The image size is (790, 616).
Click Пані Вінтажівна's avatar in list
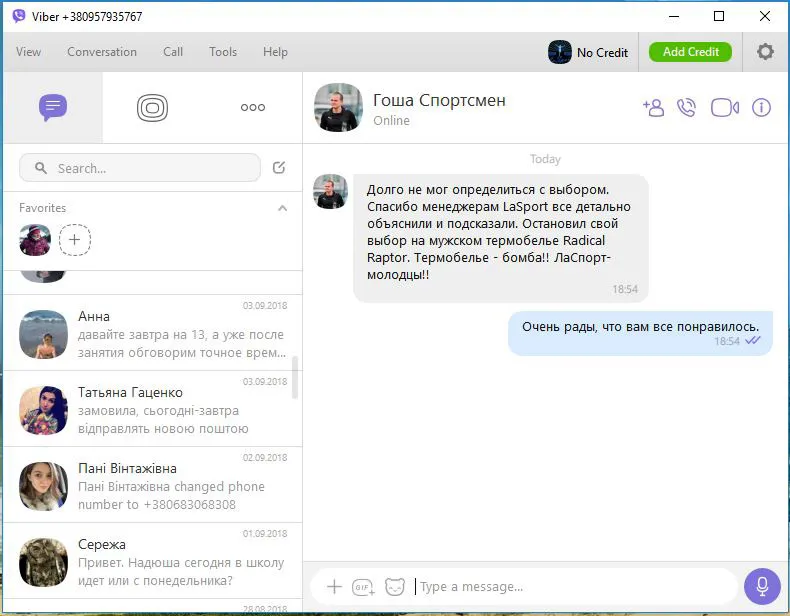pyautogui.click(x=43, y=487)
